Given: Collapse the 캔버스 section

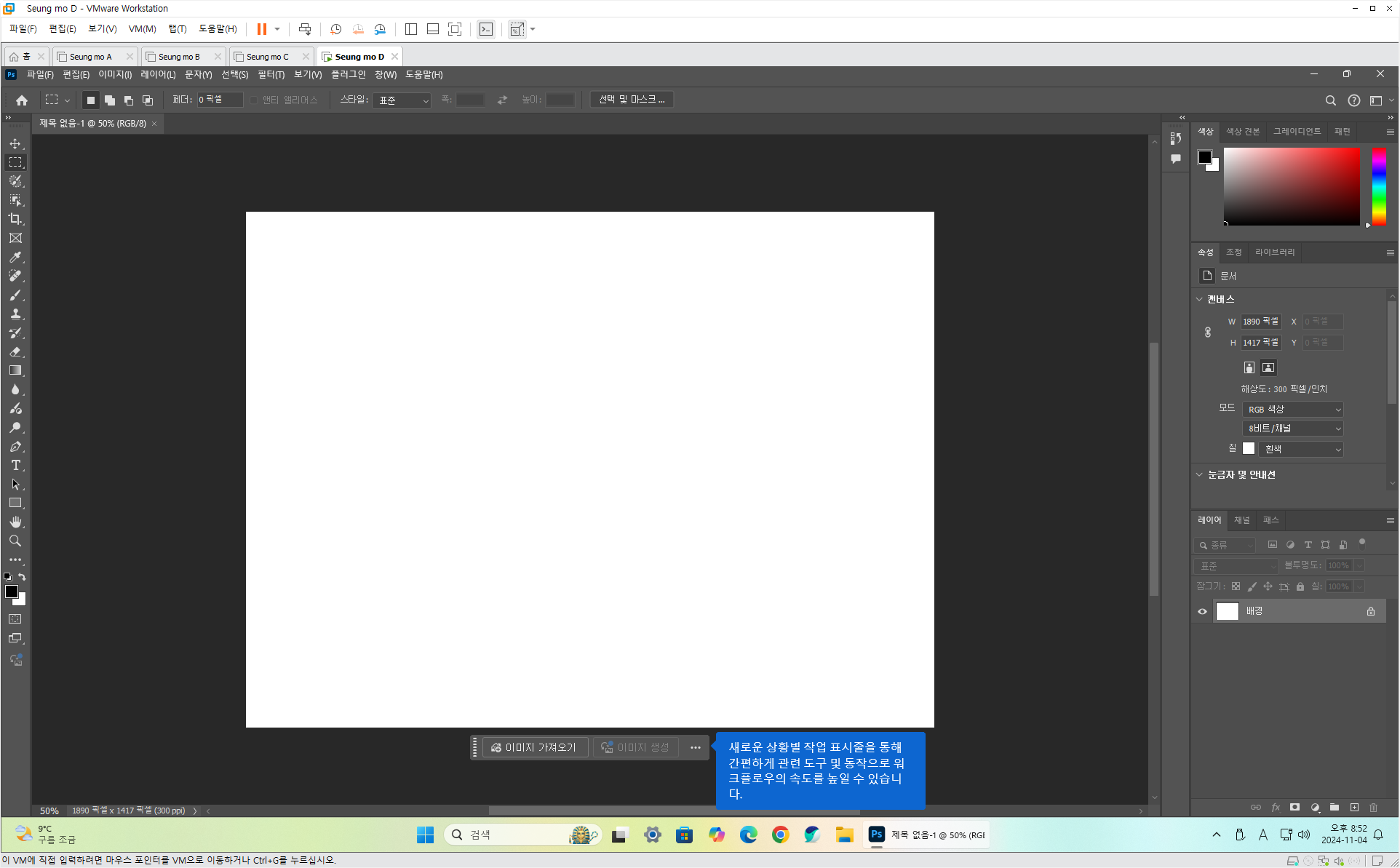Looking at the screenshot, I should click(x=1200, y=299).
